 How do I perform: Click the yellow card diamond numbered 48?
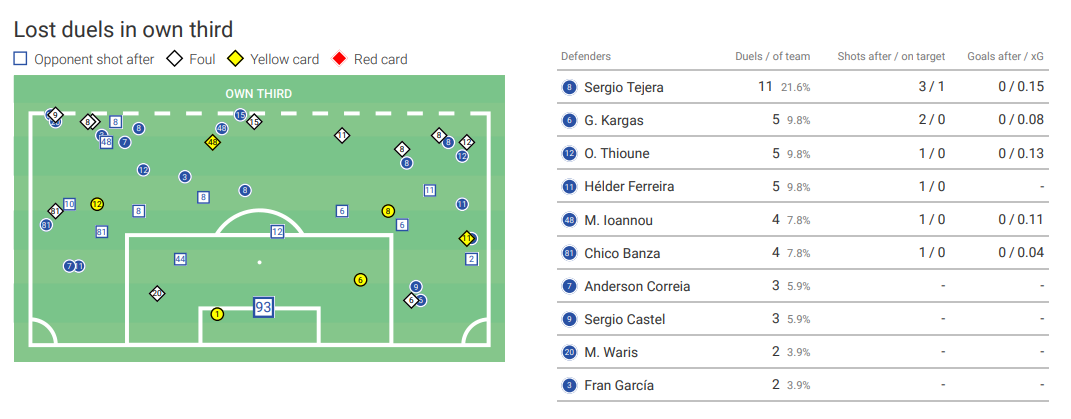pos(212,143)
